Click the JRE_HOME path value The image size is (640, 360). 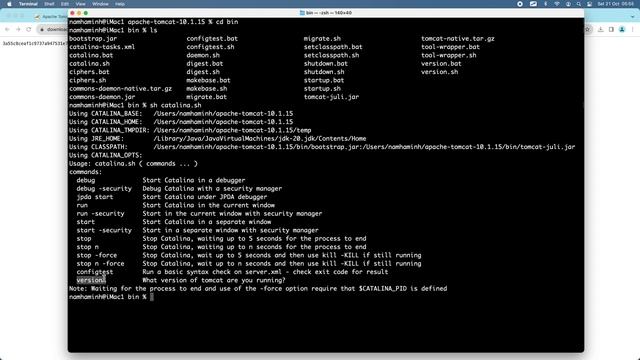click(x=260, y=139)
